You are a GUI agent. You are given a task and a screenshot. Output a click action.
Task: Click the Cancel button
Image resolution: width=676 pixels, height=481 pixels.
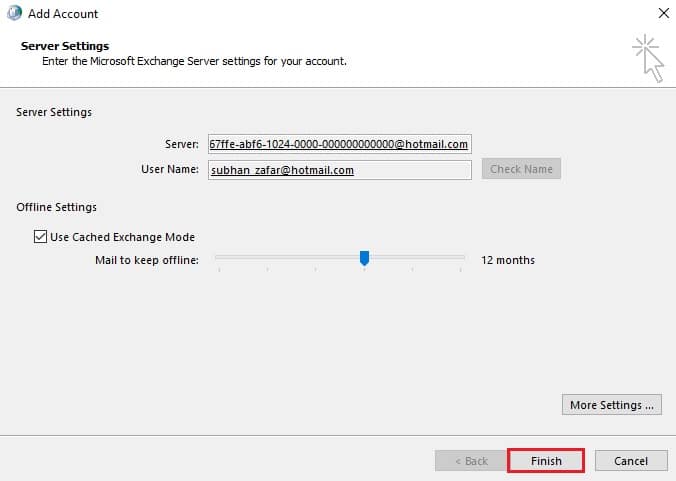pyautogui.click(x=631, y=461)
